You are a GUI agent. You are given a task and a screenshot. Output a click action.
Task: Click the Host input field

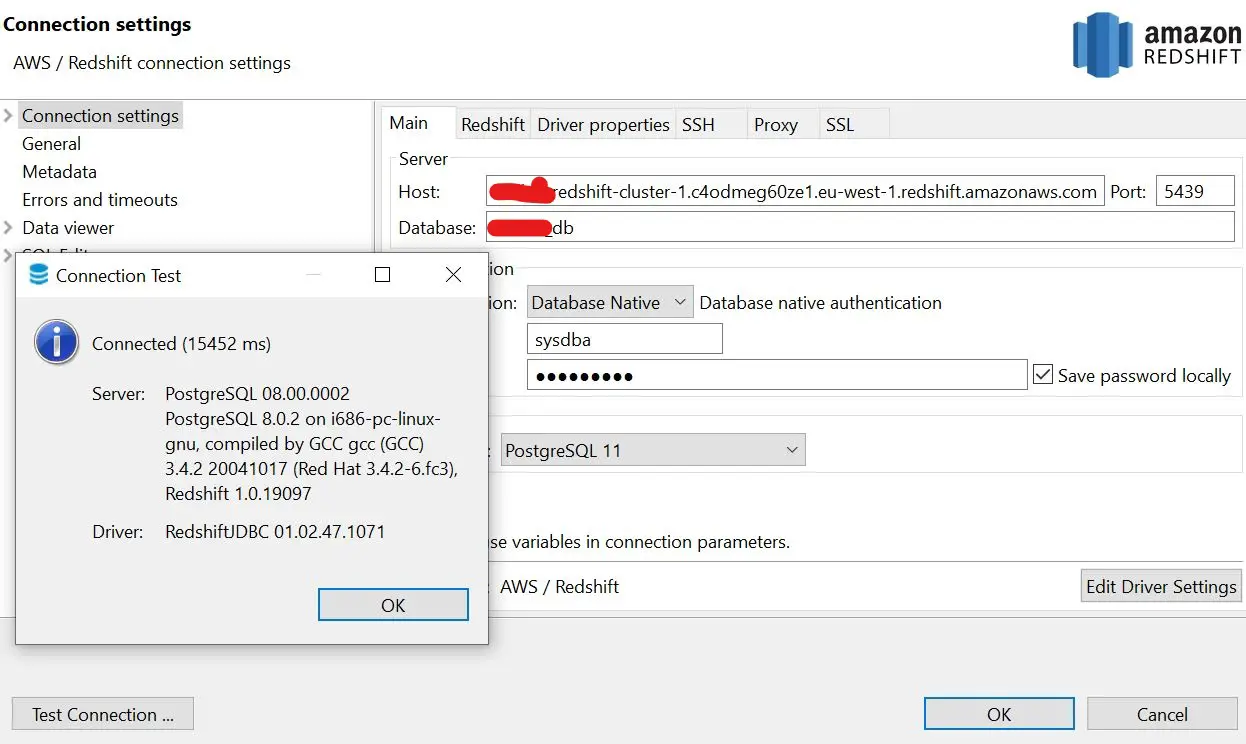click(795, 192)
